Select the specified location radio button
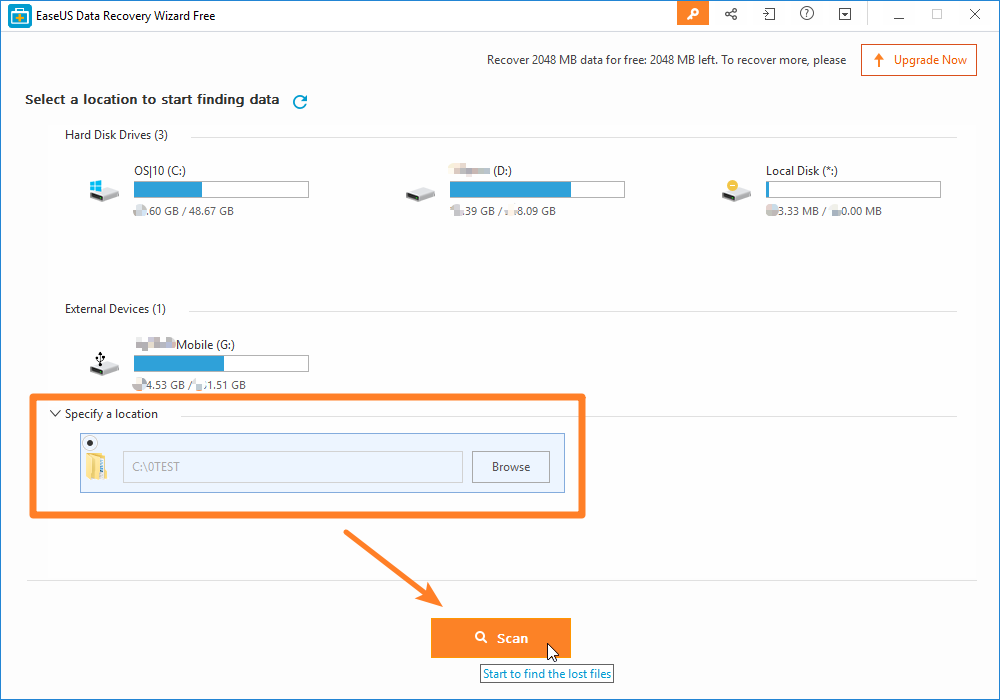This screenshot has height=700, width=1000. [x=91, y=442]
